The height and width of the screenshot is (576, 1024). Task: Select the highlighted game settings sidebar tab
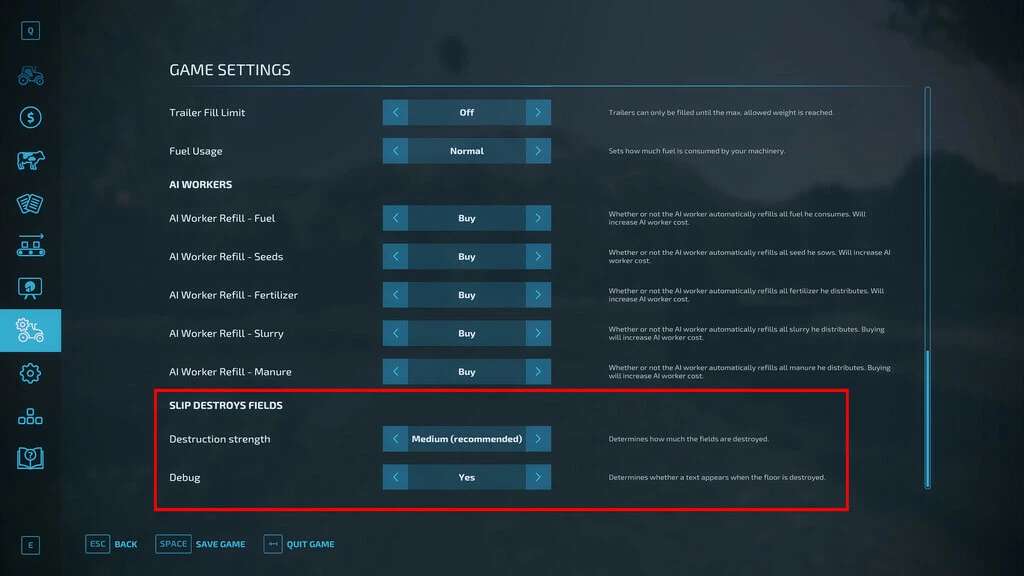(30, 330)
